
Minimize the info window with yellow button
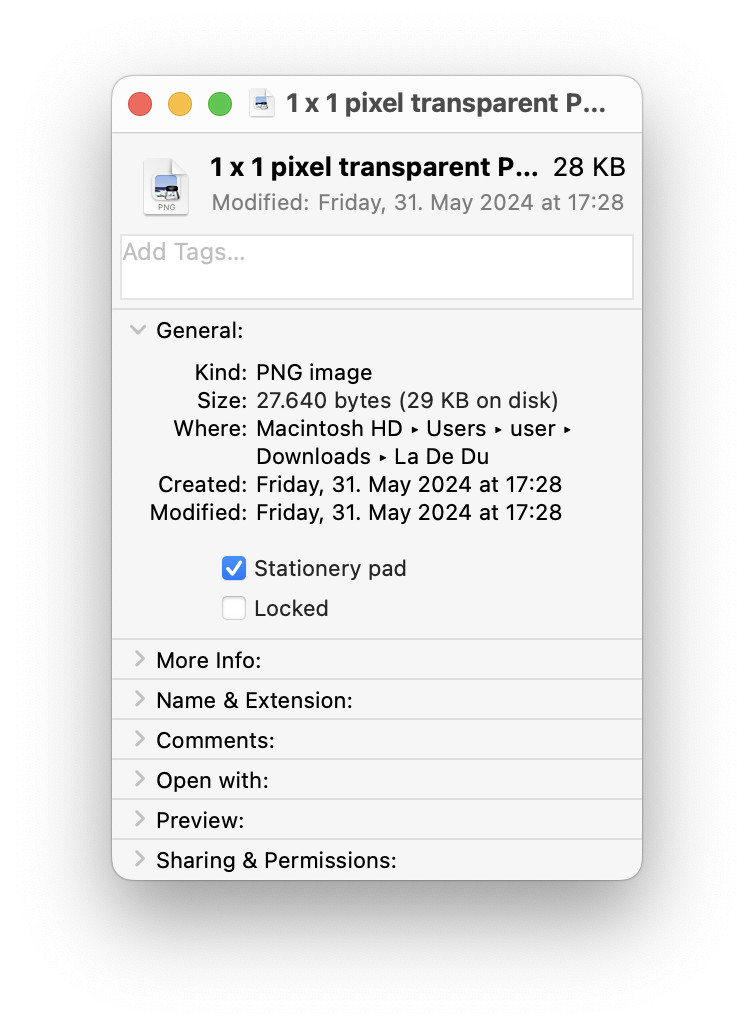[180, 104]
